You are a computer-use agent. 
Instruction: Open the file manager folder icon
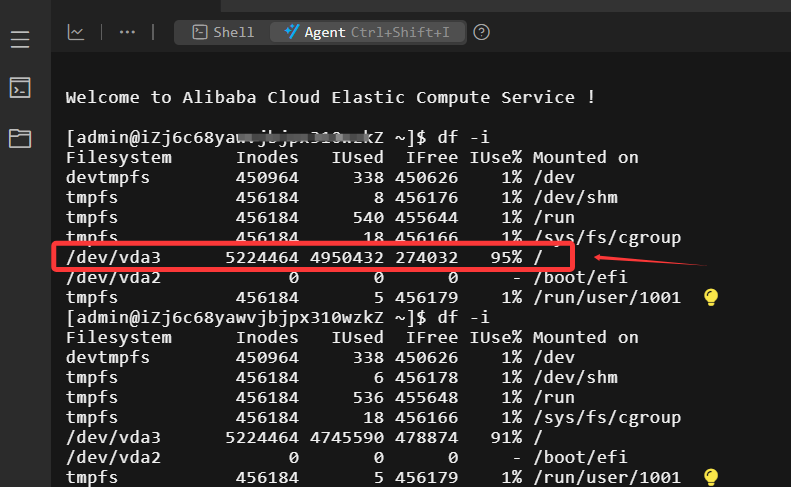[20, 138]
